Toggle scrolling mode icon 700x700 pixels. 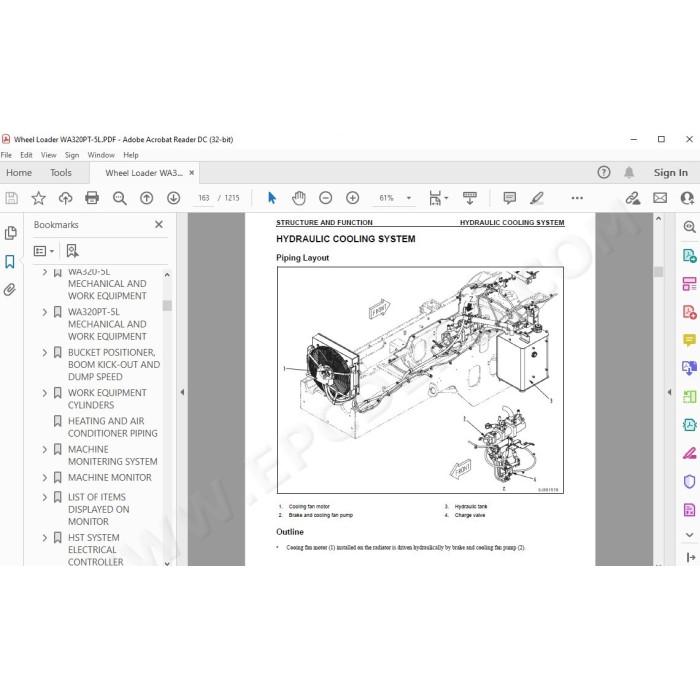pos(470,198)
